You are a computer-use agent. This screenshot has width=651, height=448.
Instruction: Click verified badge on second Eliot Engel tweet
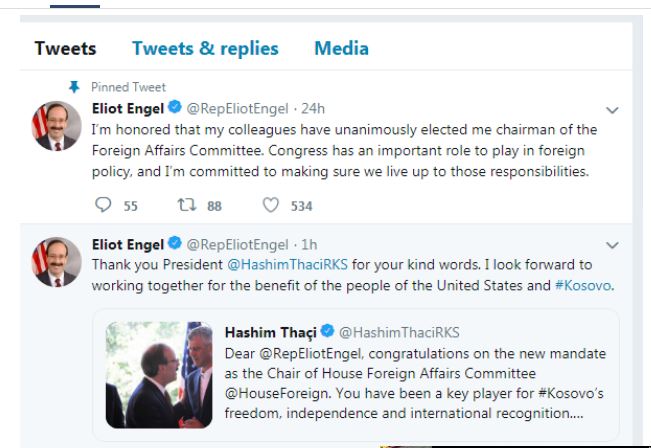click(174, 244)
